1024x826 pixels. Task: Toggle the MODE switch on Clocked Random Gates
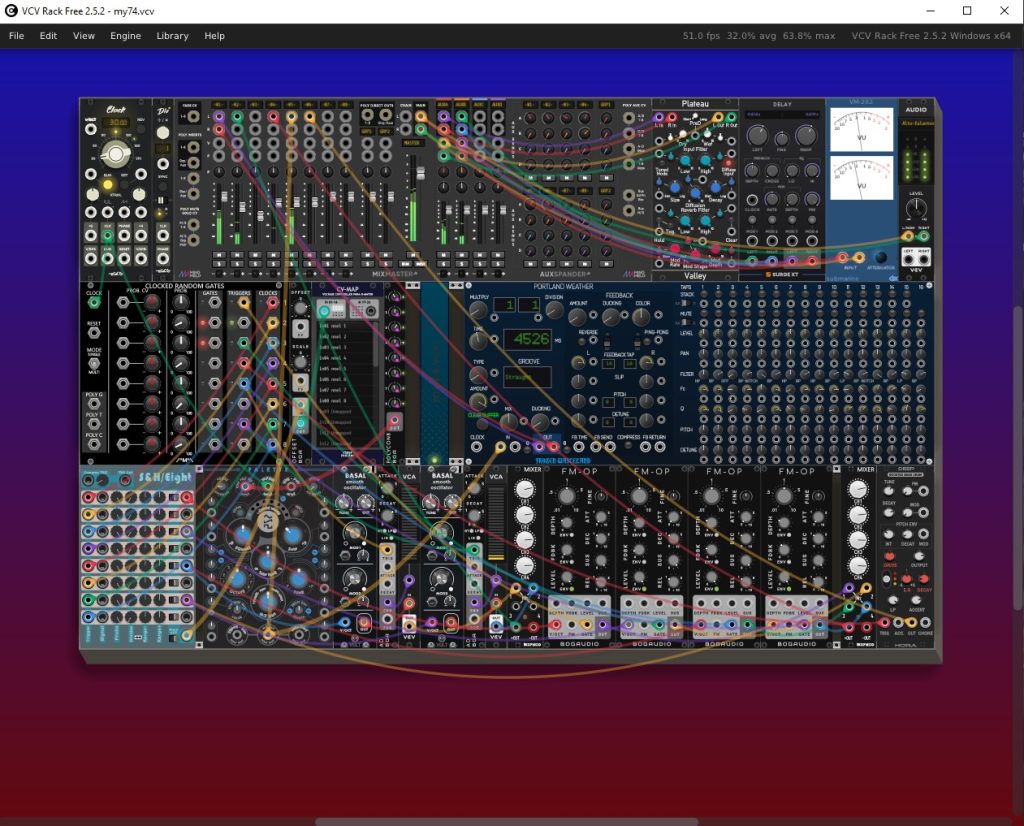click(94, 363)
